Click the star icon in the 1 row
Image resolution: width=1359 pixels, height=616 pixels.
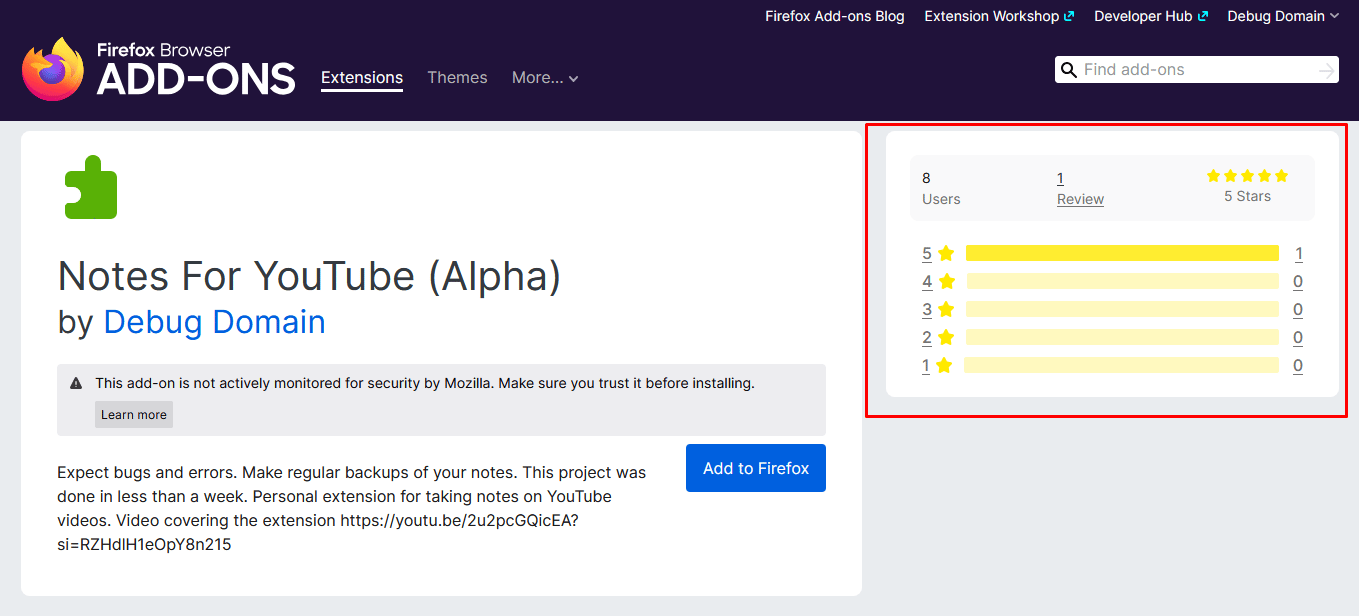944,366
